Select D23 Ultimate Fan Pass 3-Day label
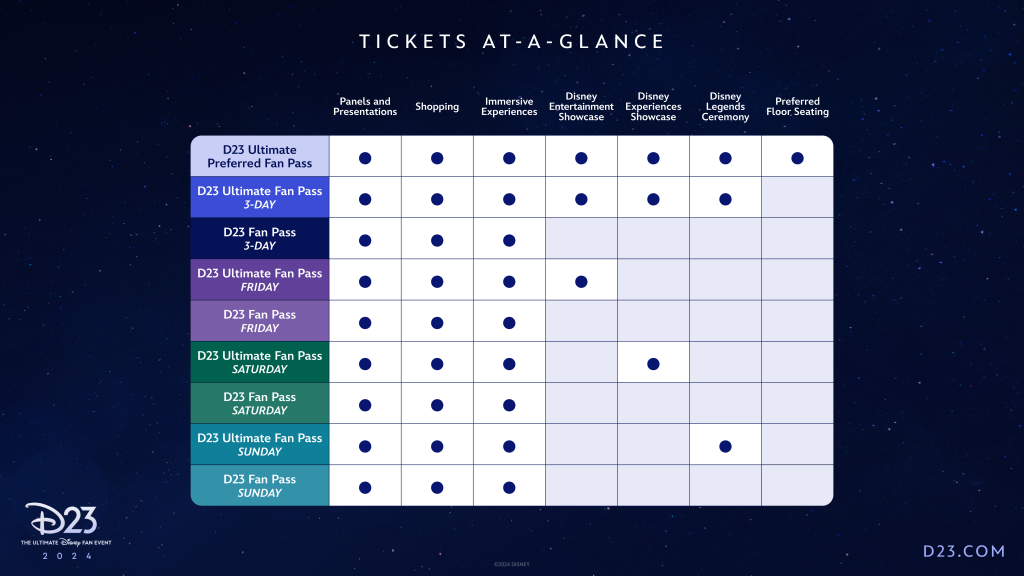The height and width of the screenshot is (576, 1024). 260,198
